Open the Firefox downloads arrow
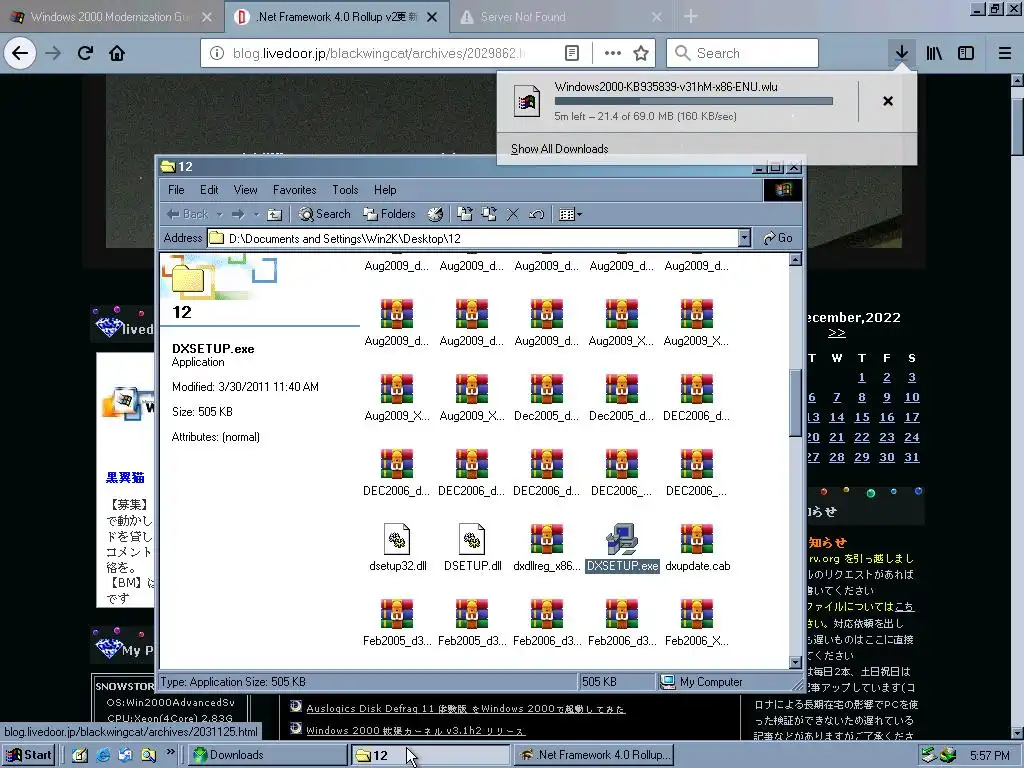1024x768 pixels. coord(902,53)
